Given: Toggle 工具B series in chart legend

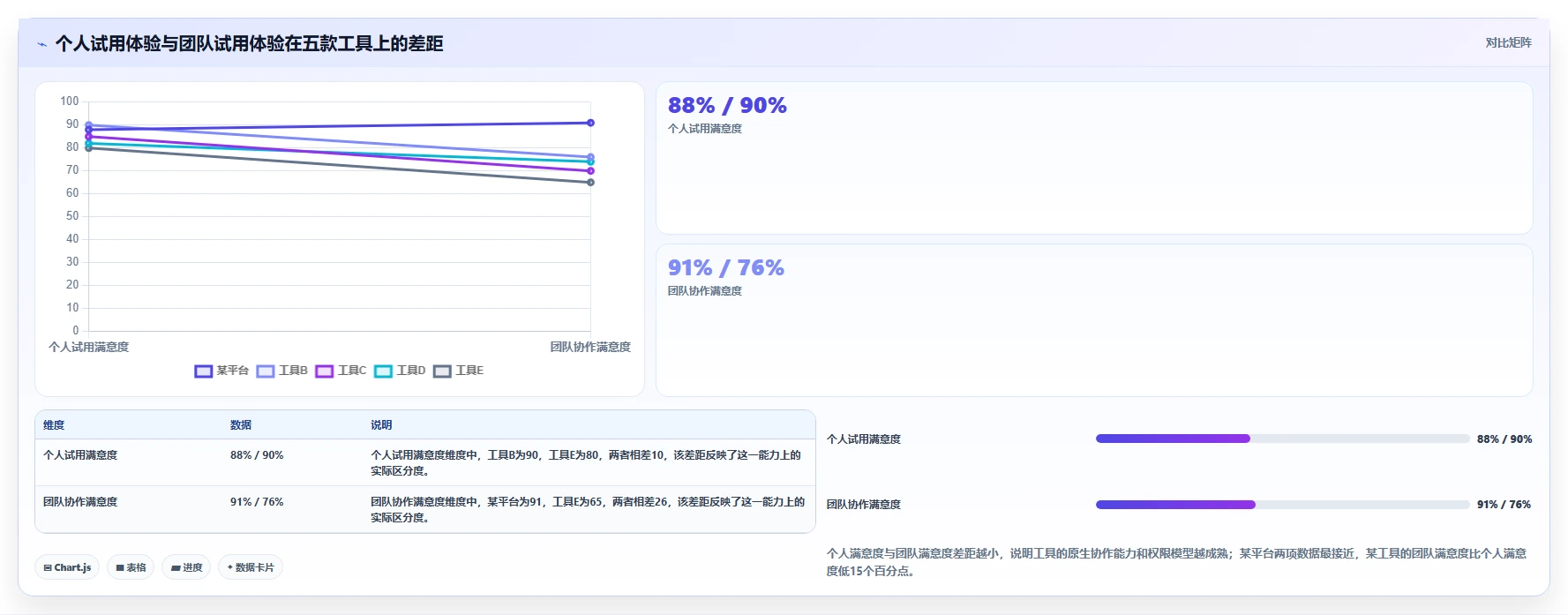Looking at the screenshot, I should (x=282, y=371).
